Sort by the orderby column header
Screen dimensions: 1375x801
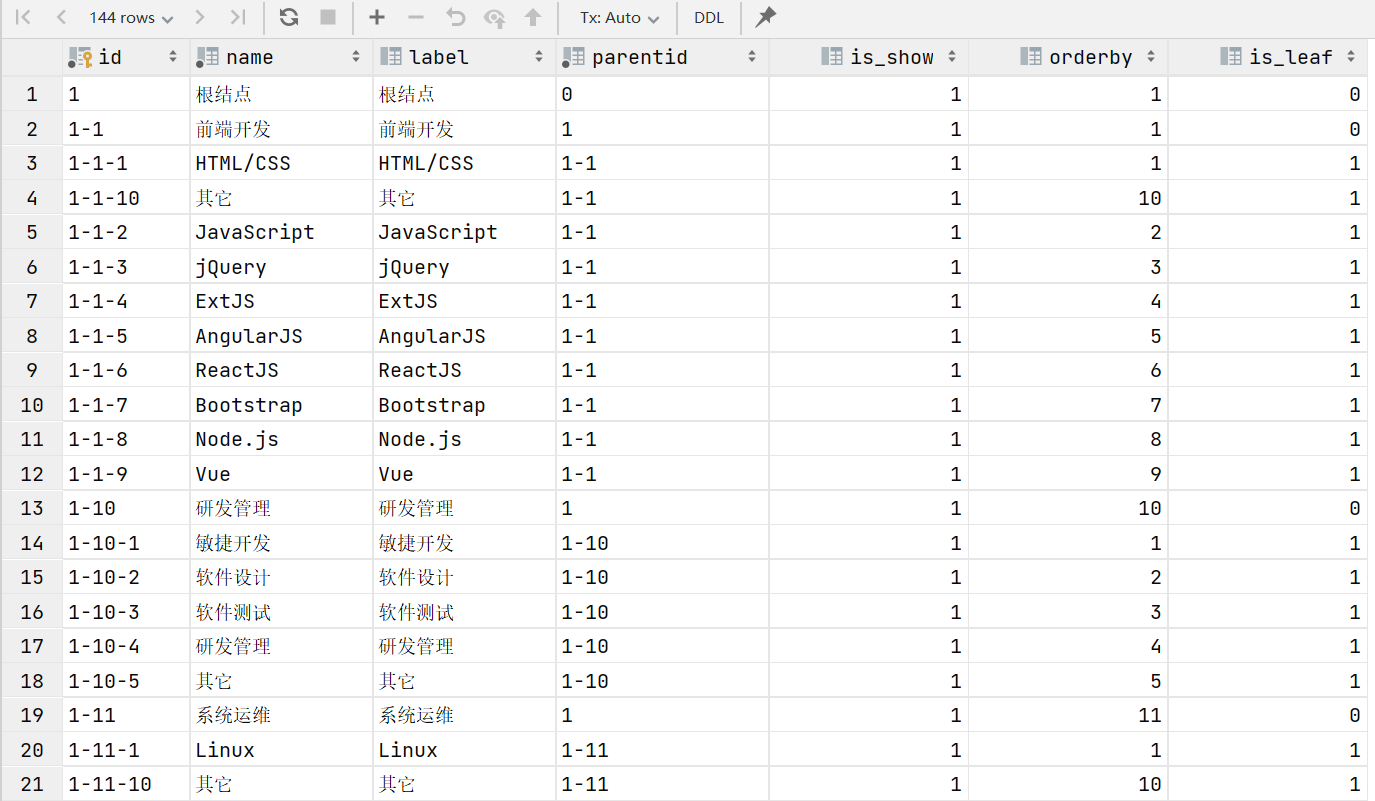tap(1068, 57)
